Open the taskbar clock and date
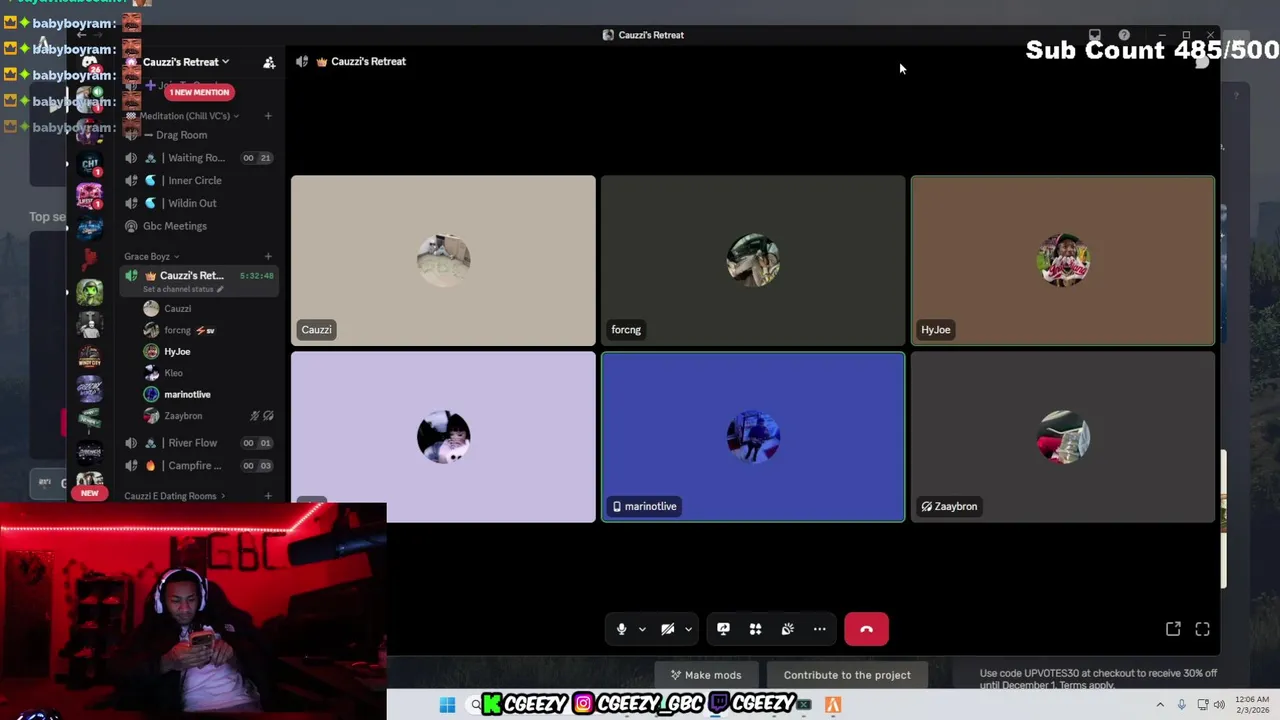 (1252, 705)
